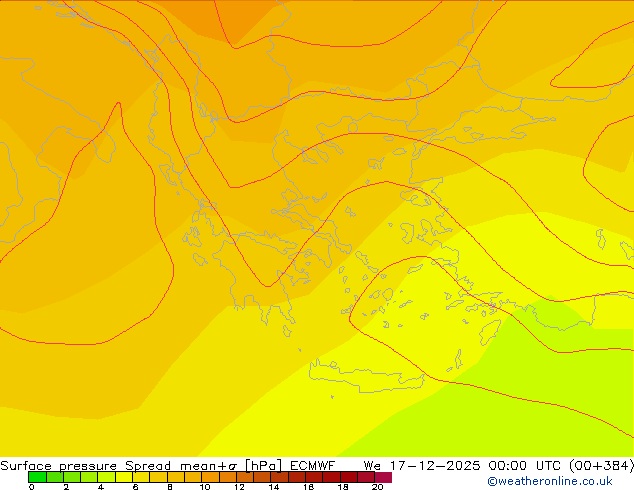Click the legend value '20'
Image resolution: width=634 pixels, height=490 pixels.
pyautogui.click(x=377, y=487)
